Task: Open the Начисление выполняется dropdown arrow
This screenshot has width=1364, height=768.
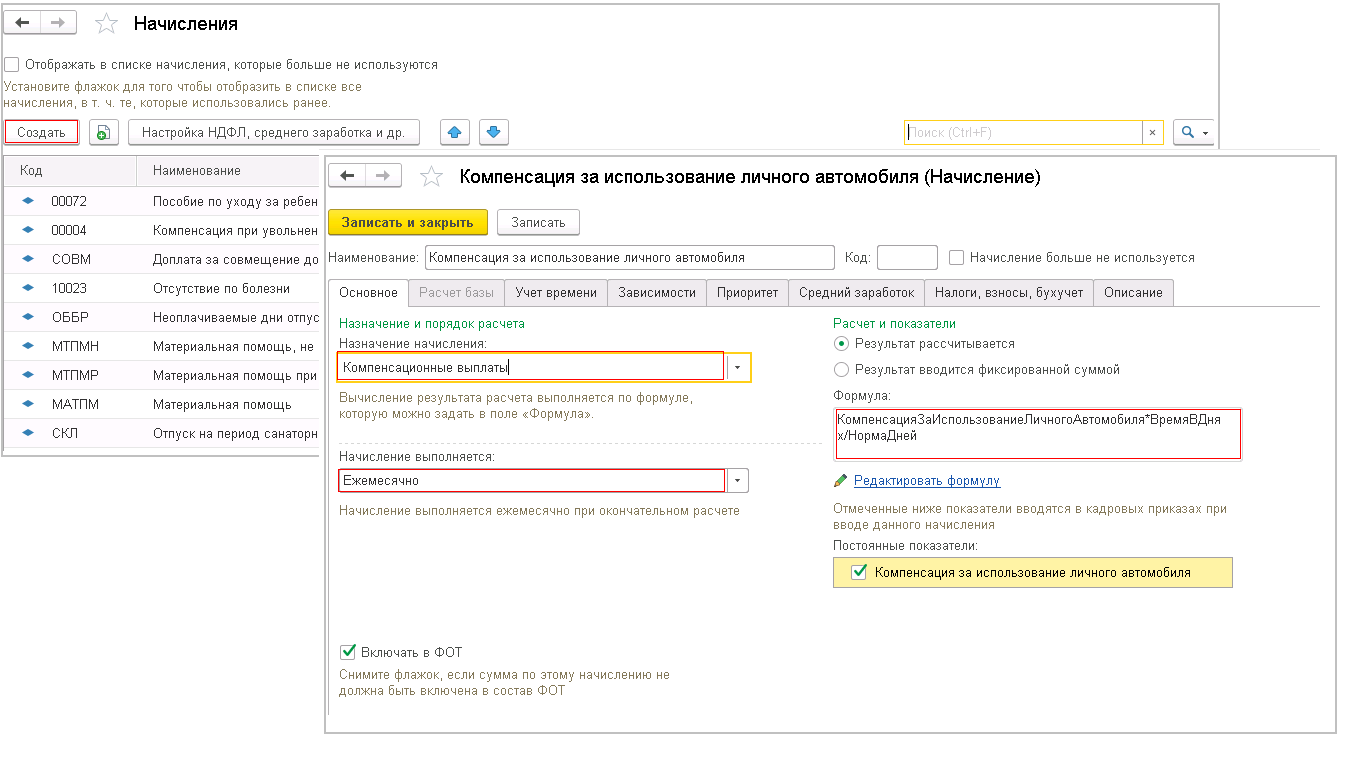Action: 737,481
